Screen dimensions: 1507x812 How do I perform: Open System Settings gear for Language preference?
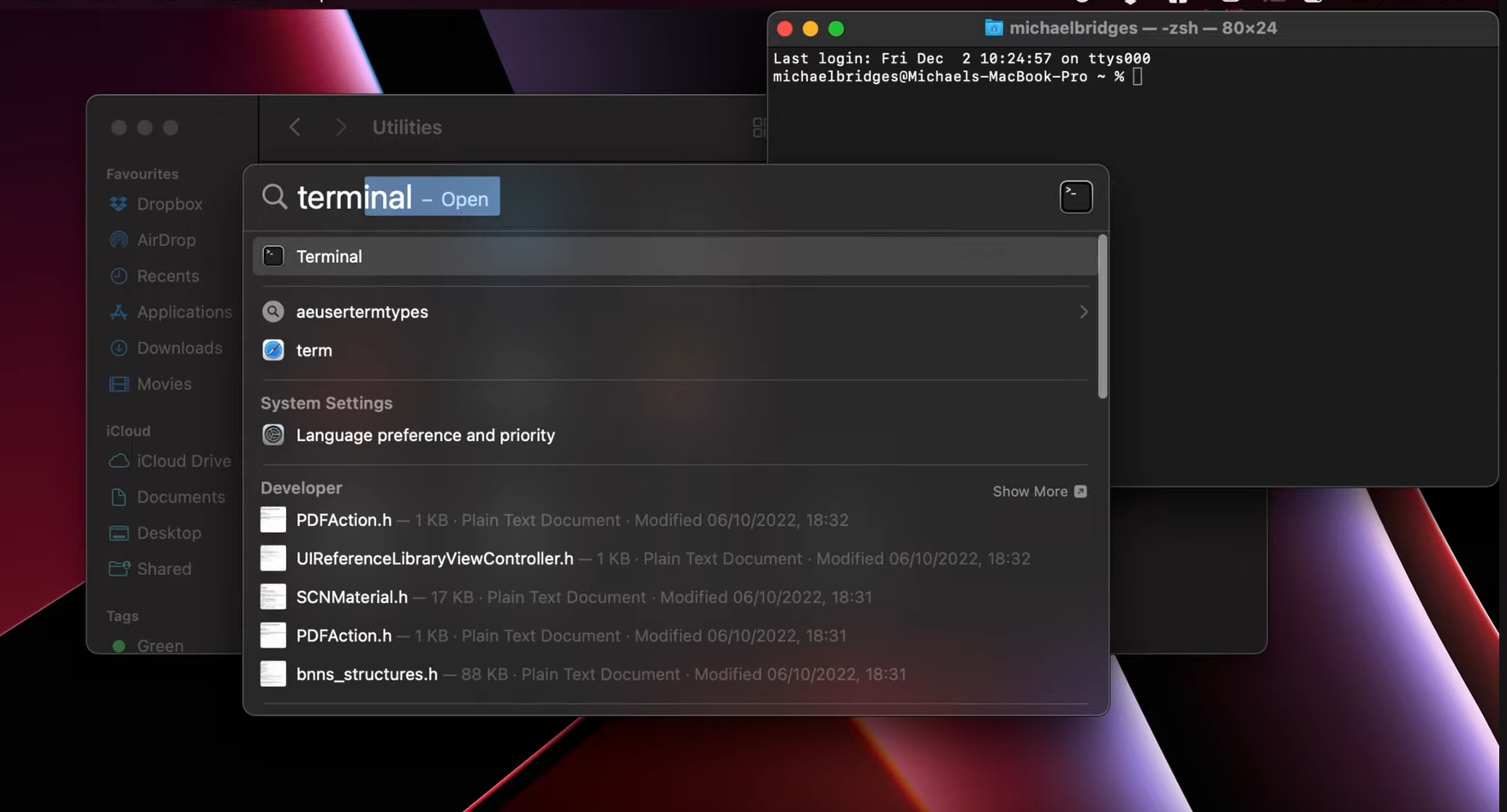(273, 435)
